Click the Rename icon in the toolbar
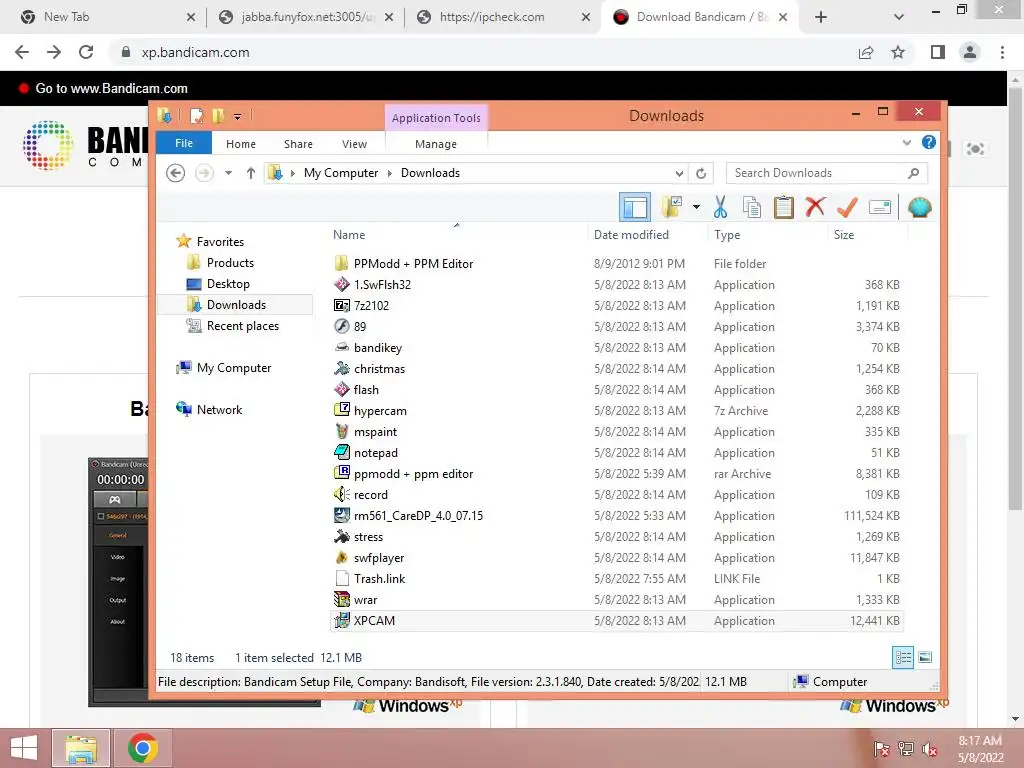 click(880, 208)
